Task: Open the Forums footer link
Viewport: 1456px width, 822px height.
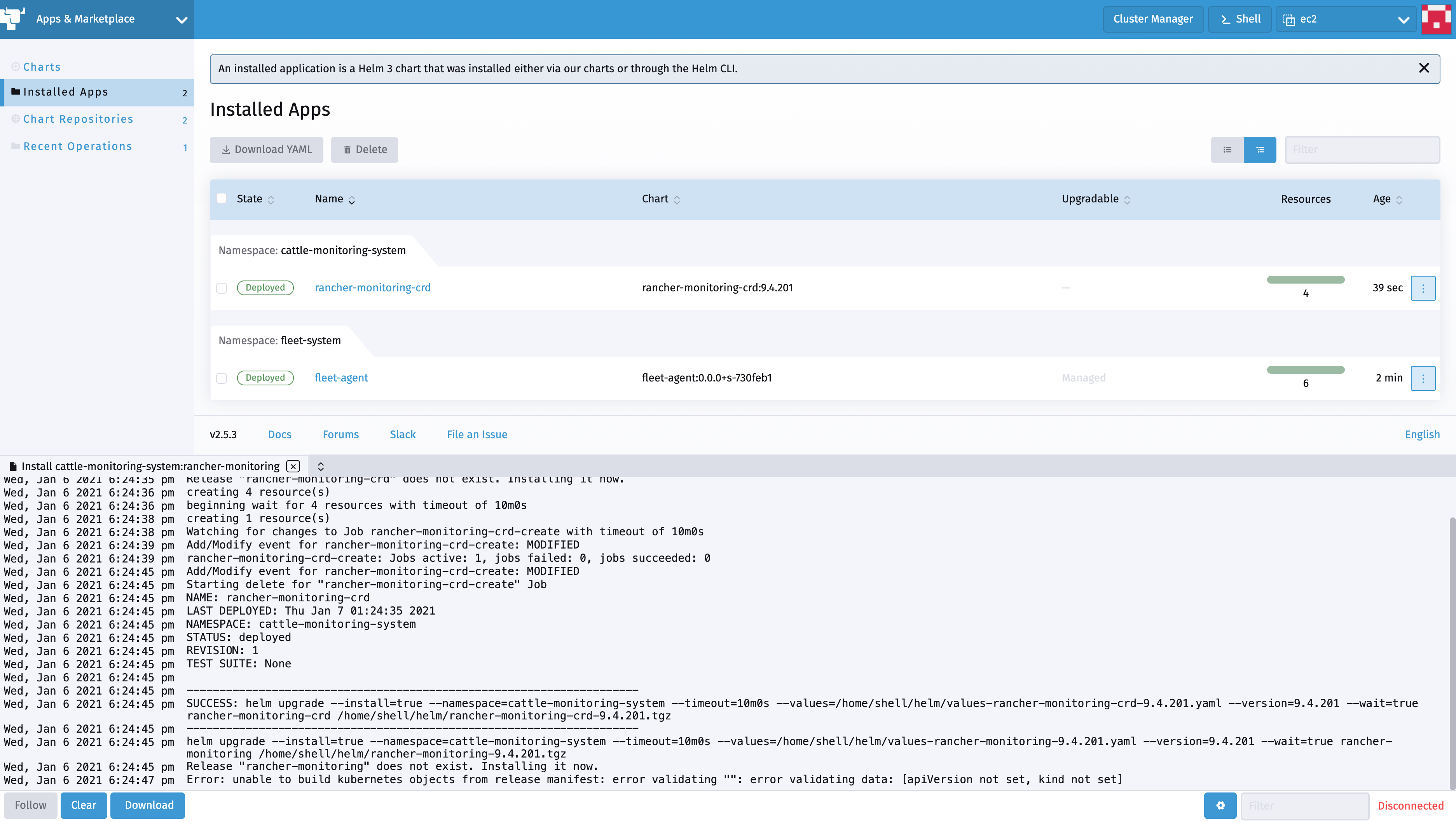Action: (x=341, y=434)
